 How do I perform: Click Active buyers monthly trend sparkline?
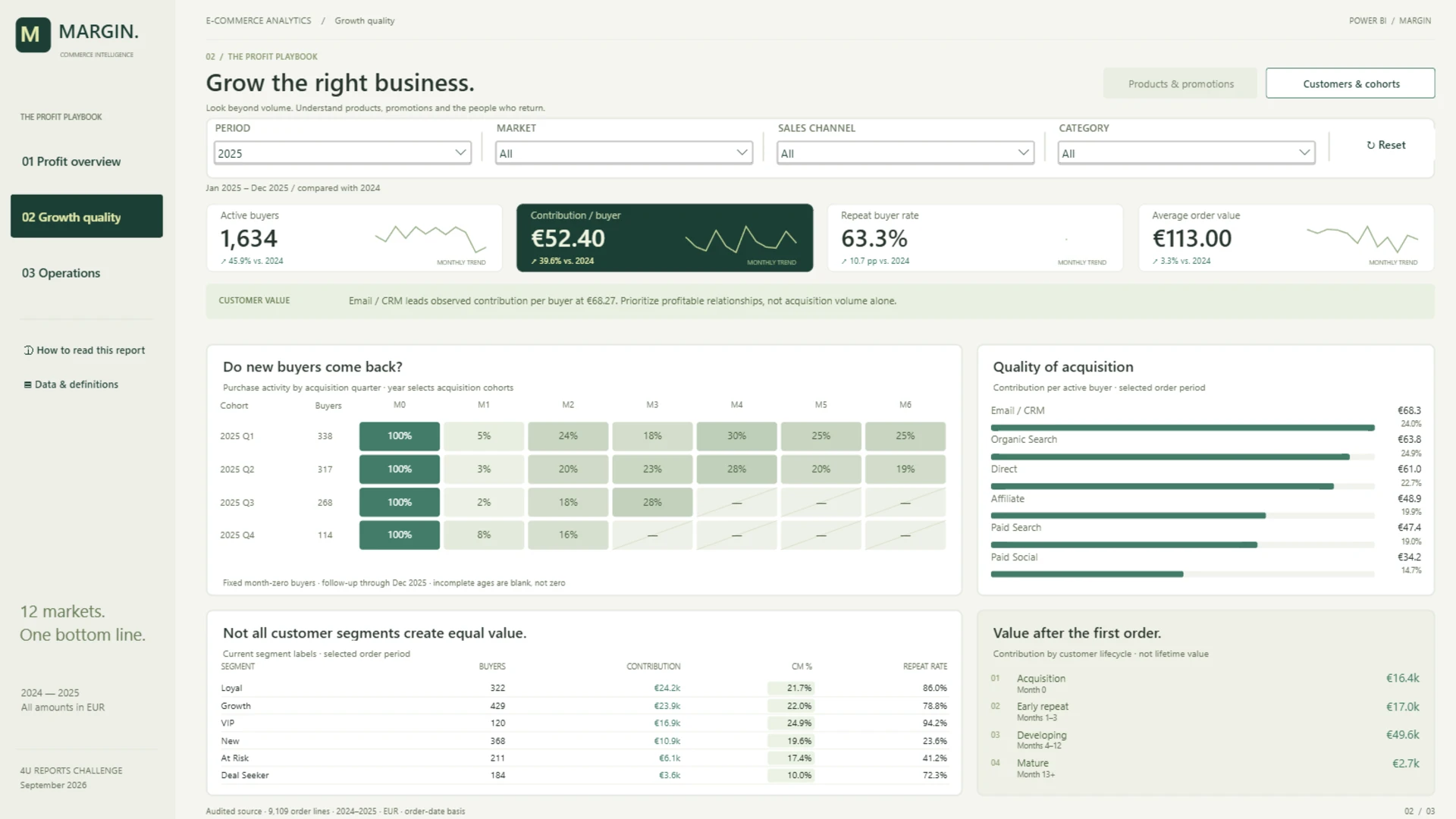pos(431,238)
